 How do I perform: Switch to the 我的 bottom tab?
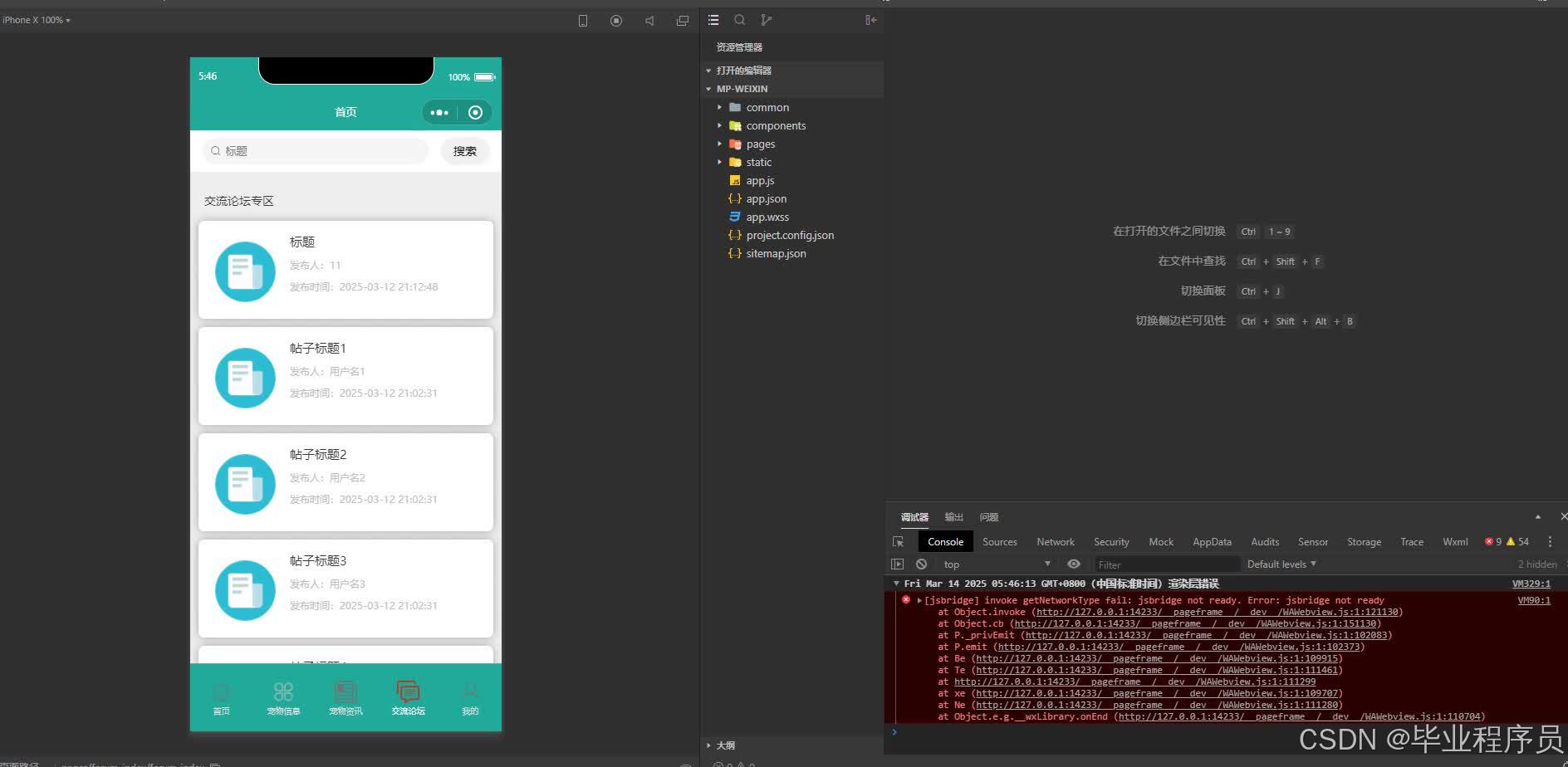point(470,699)
